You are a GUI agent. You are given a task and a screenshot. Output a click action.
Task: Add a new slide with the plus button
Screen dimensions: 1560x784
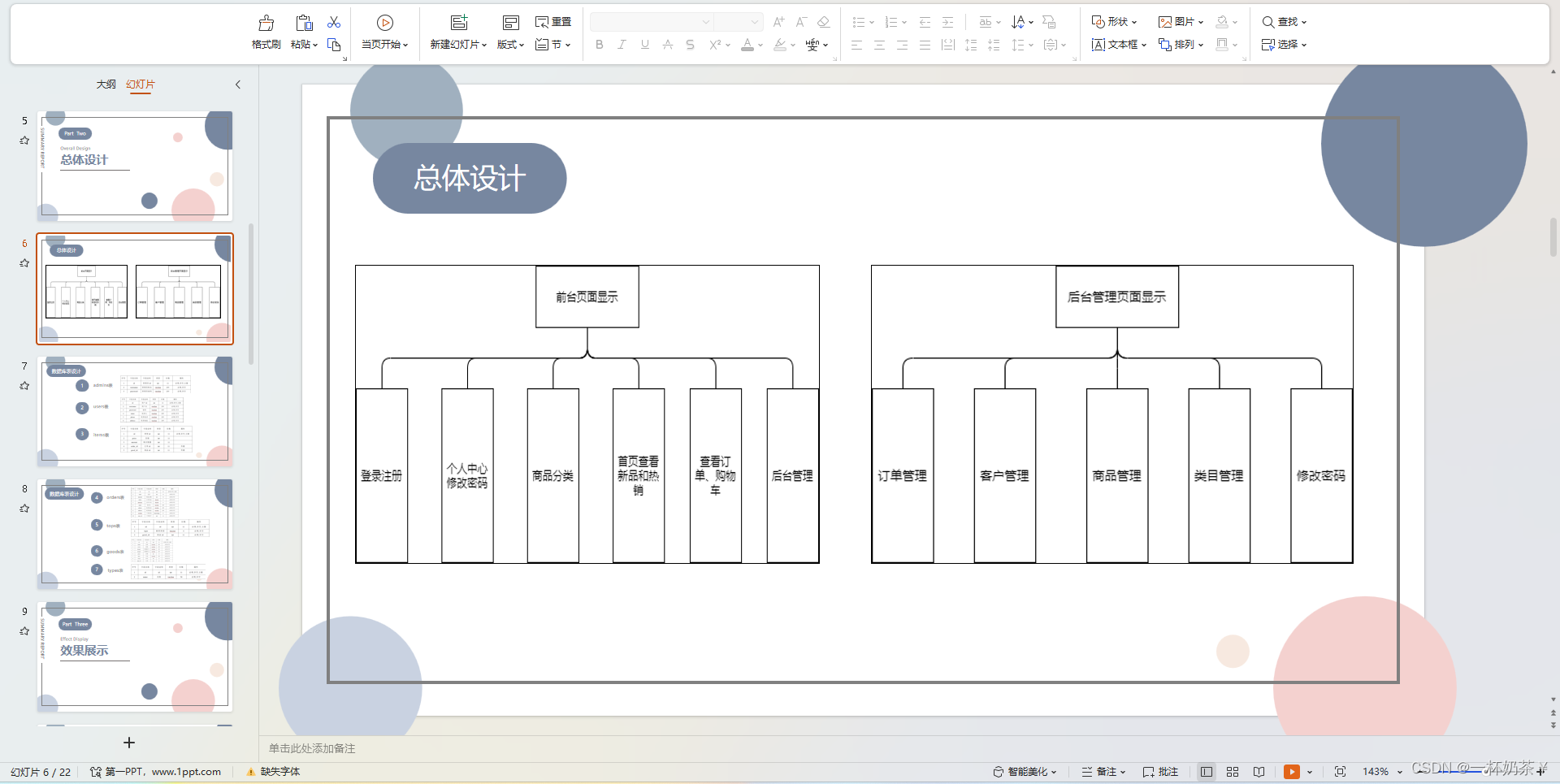tap(128, 743)
